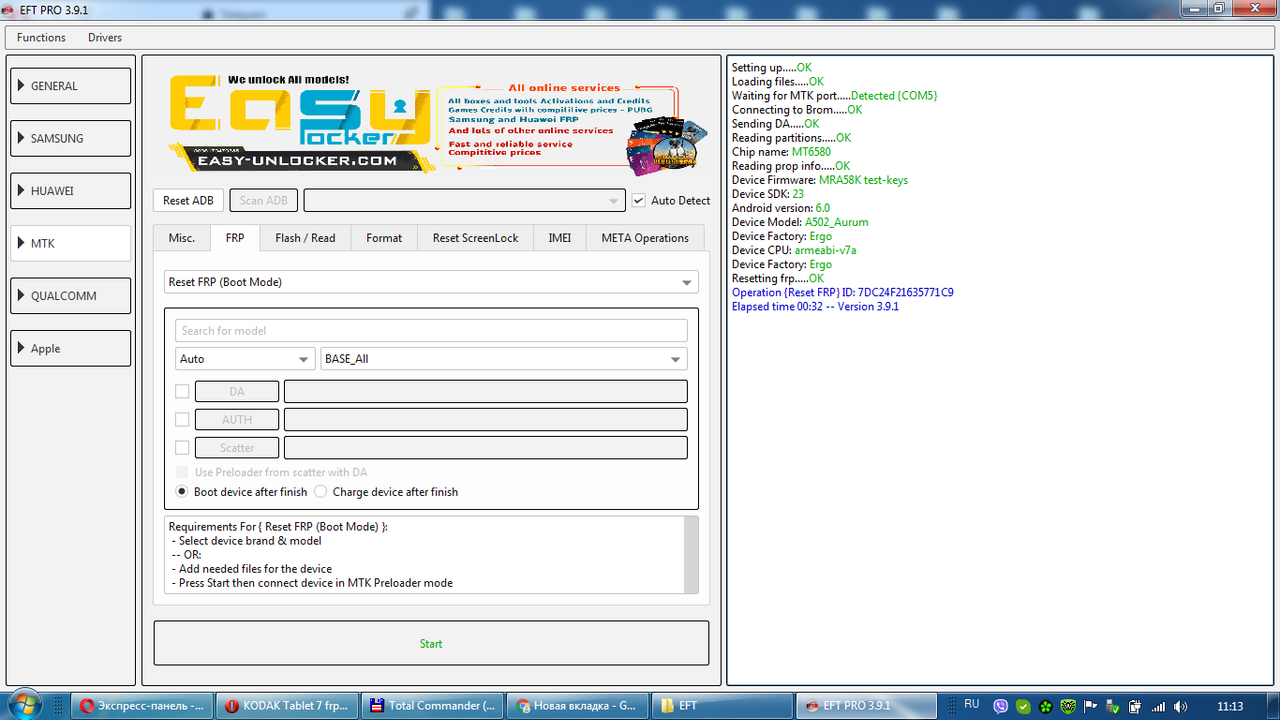Click the Show desktop strip
Screen dimensions: 1280x720
tap(1272, 705)
